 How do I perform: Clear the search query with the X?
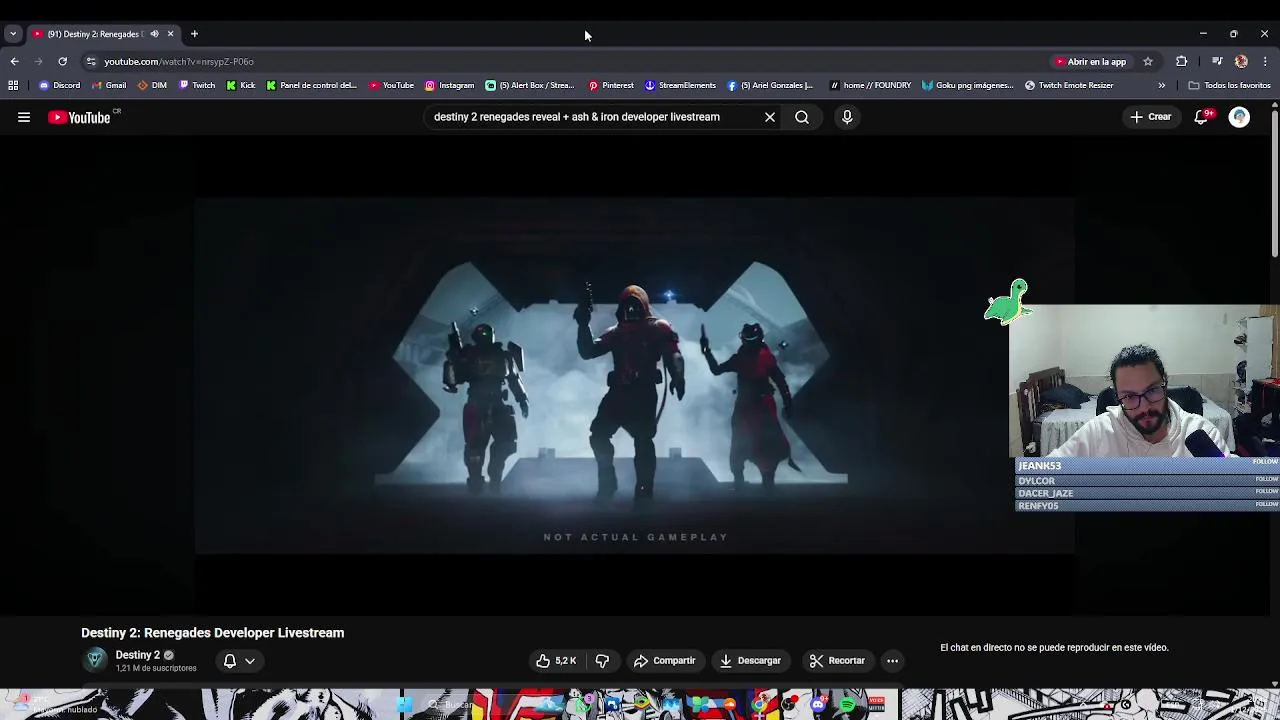coord(770,117)
